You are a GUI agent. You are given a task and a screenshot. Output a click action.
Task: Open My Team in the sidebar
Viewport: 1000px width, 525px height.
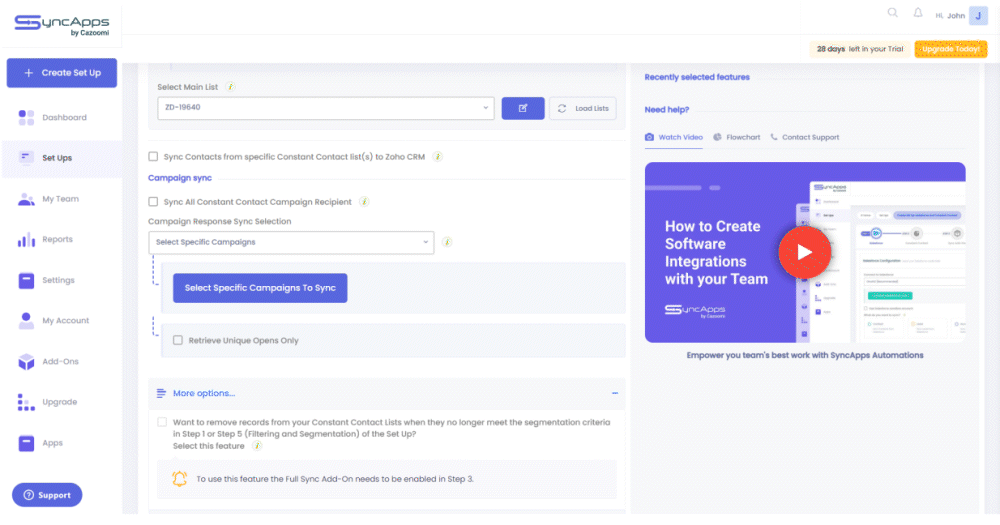coord(61,199)
